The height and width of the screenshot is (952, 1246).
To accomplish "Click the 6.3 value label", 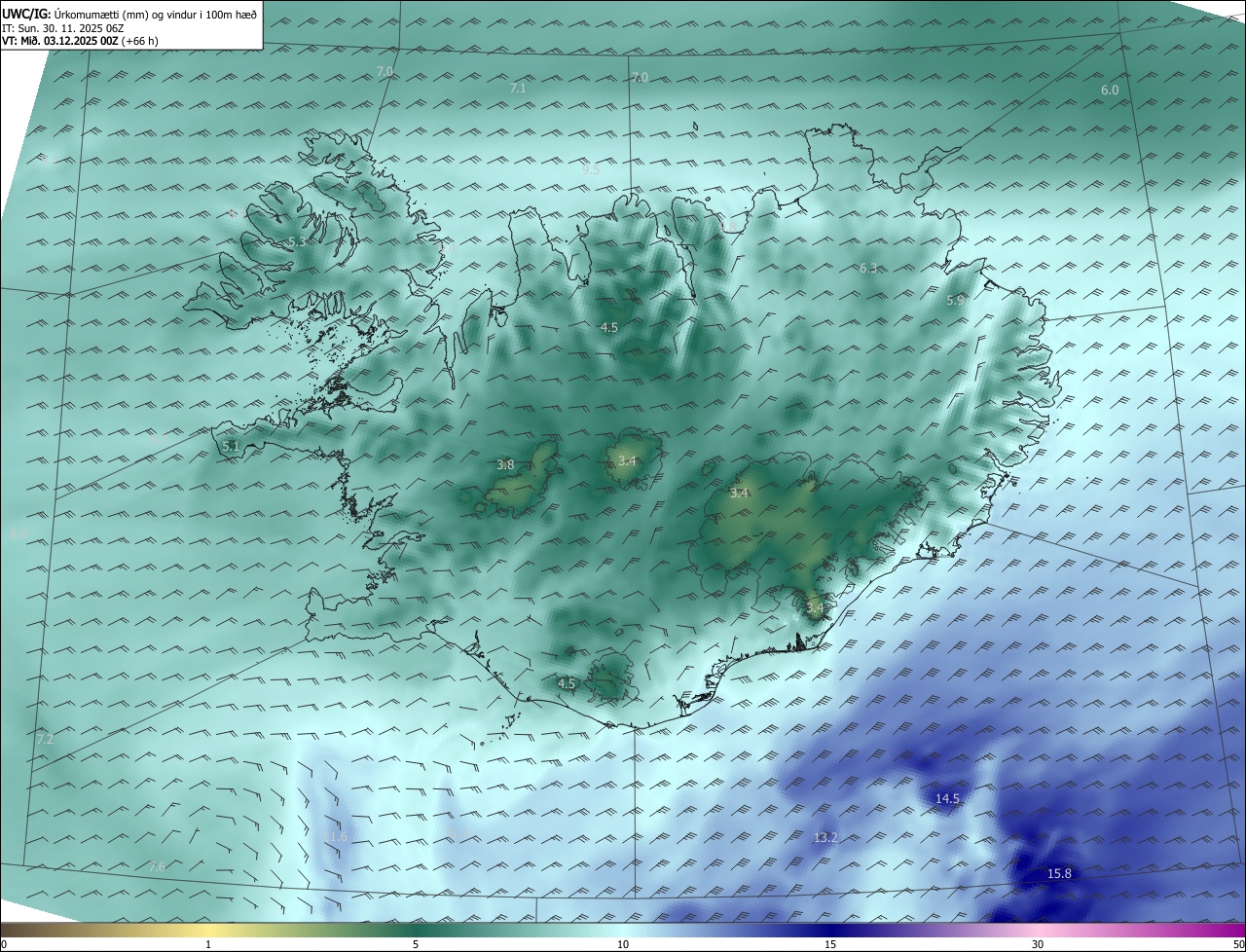I will [x=868, y=268].
